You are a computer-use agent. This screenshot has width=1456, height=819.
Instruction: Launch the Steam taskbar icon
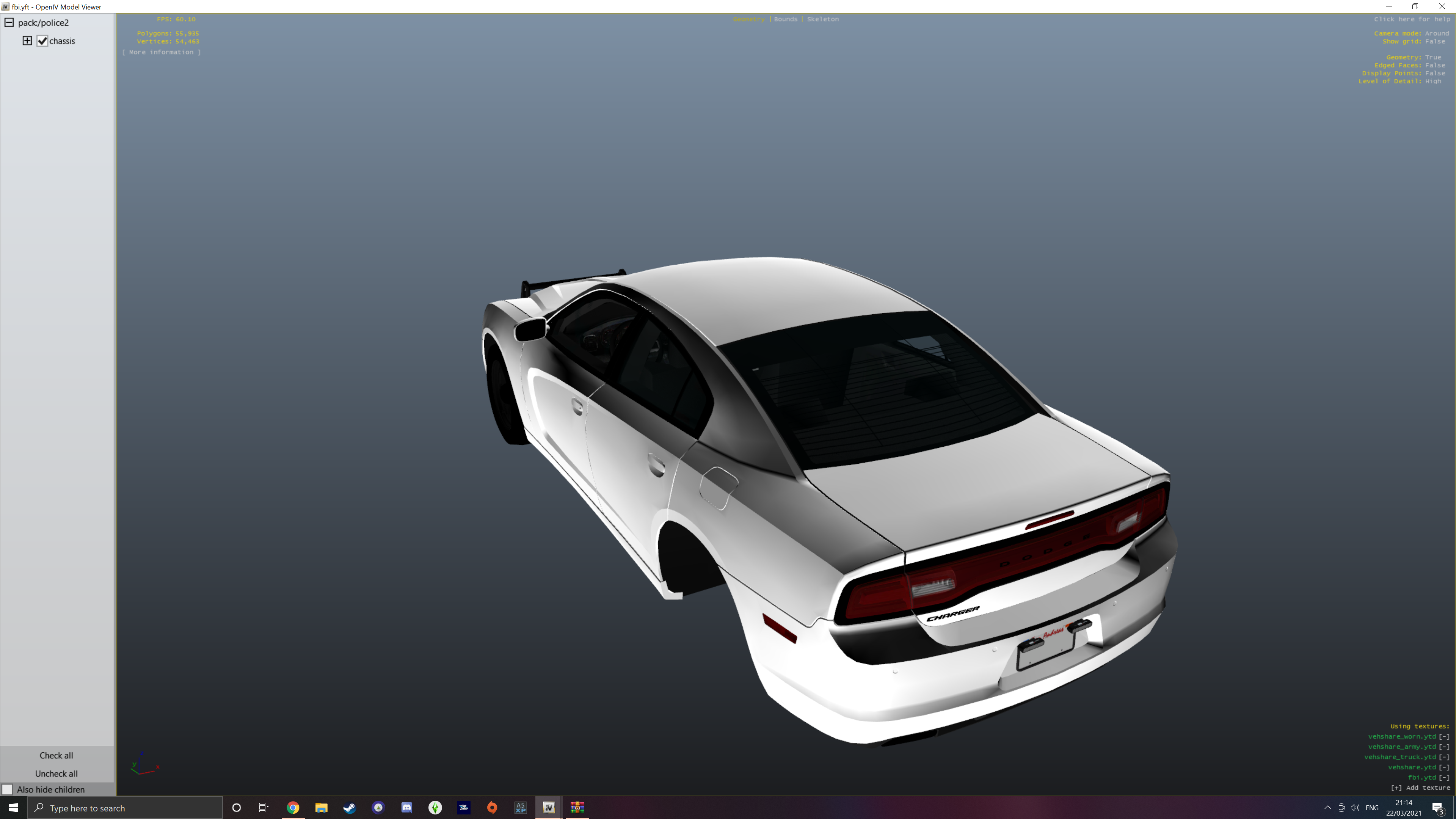coord(349,808)
